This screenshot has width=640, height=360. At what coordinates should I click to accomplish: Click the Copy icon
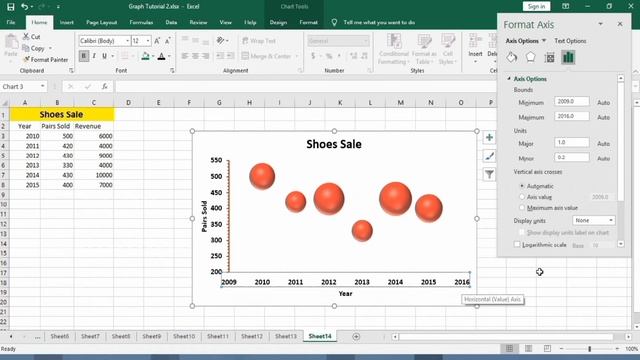click(26, 48)
